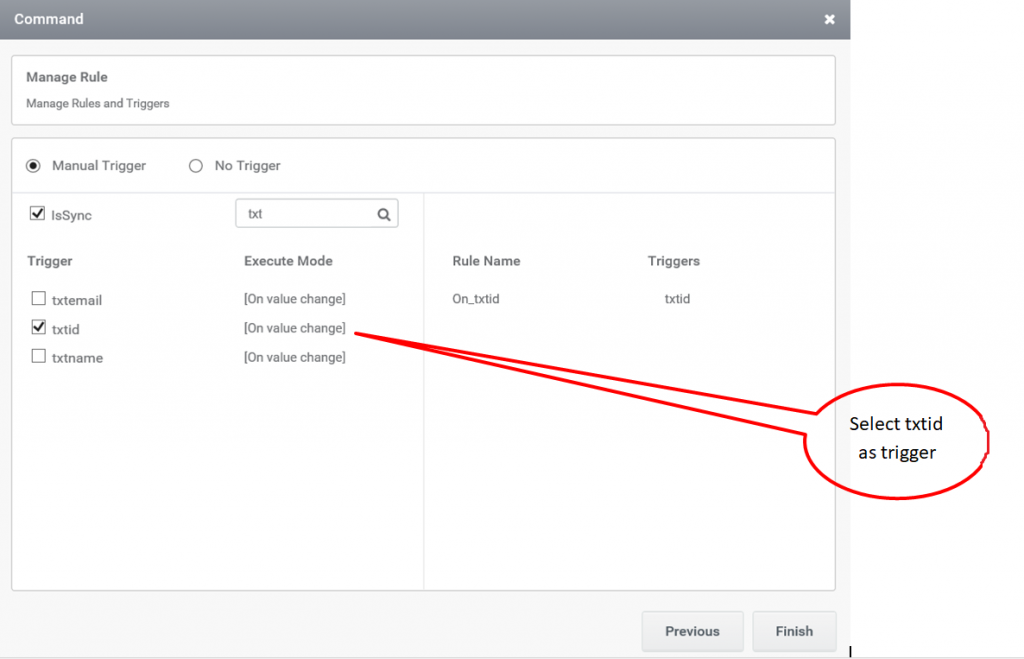Screen dimensions: 1024x659
Task: Select the On_txtid rule name
Action: [475, 298]
